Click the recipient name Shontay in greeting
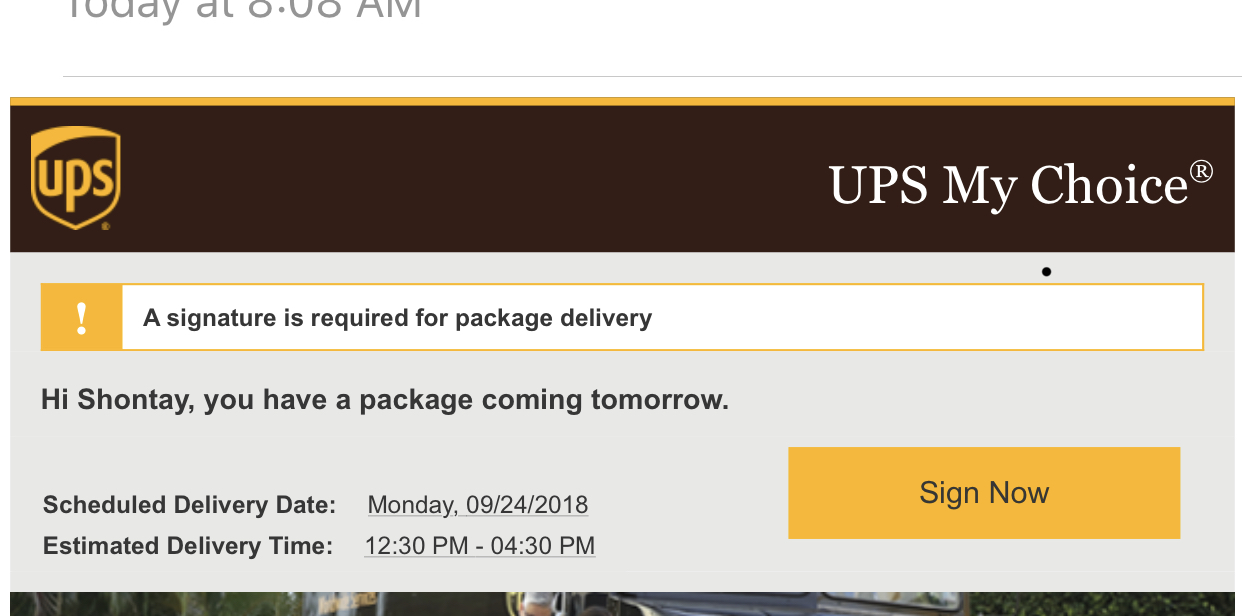The image size is (1242, 616). pyautogui.click(x=135, y=400)
